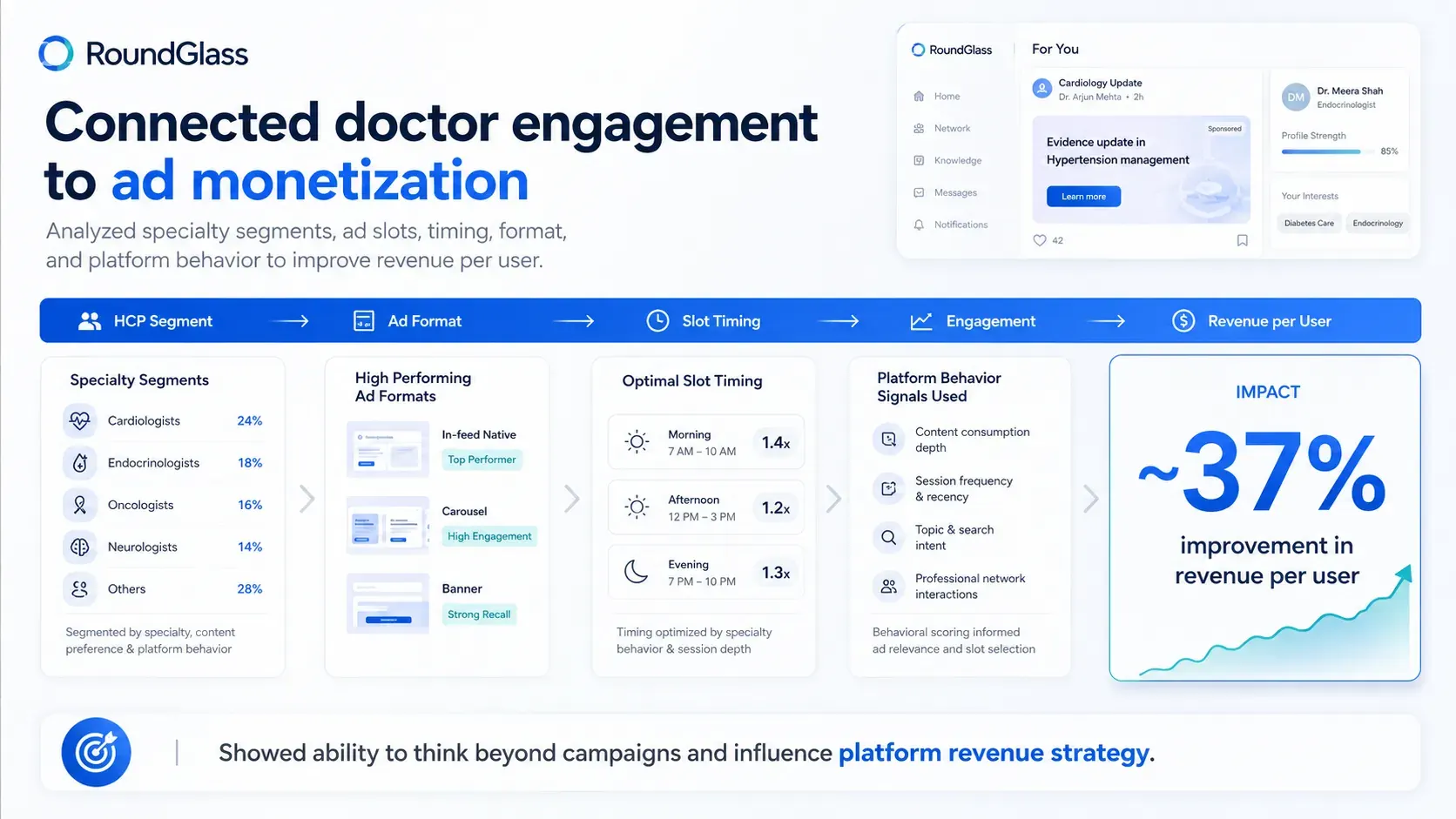Click the Slot Timing clock icon
This screenshot has height=819, width=1456.
click(657, 321)
